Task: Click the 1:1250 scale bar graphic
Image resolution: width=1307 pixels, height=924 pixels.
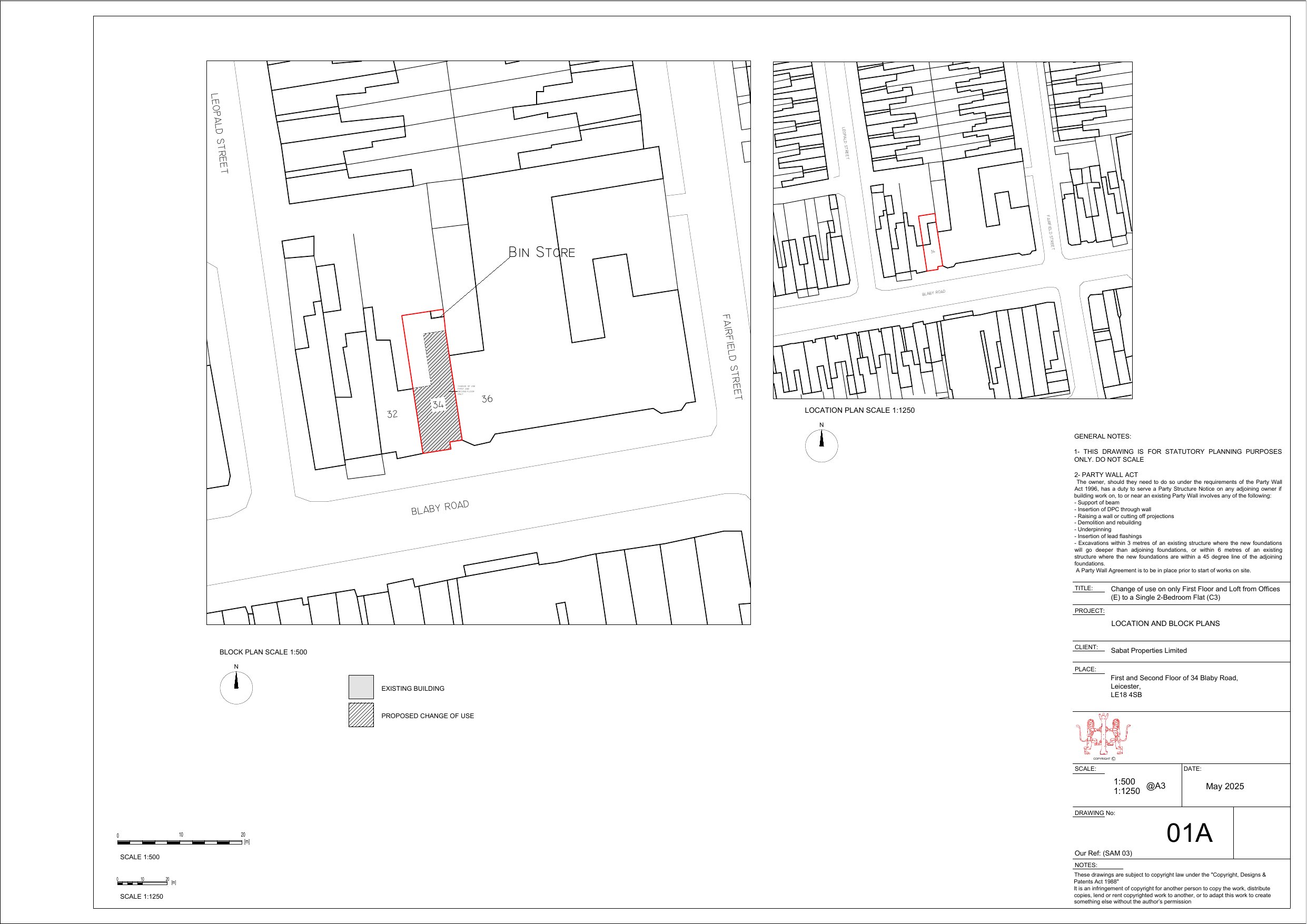Action: pos(143,883)
